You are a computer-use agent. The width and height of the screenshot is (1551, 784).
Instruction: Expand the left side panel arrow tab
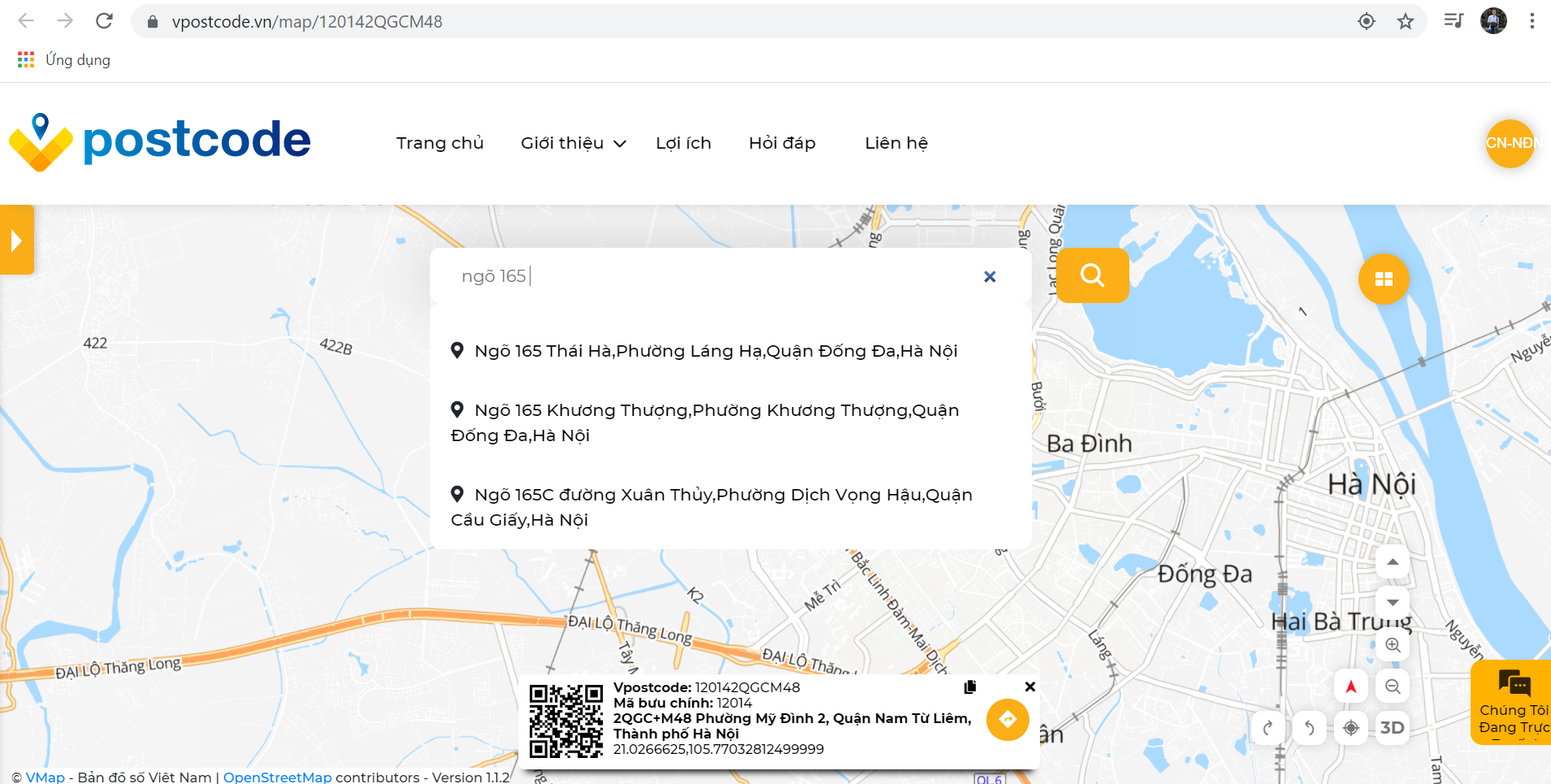[16, 240]
